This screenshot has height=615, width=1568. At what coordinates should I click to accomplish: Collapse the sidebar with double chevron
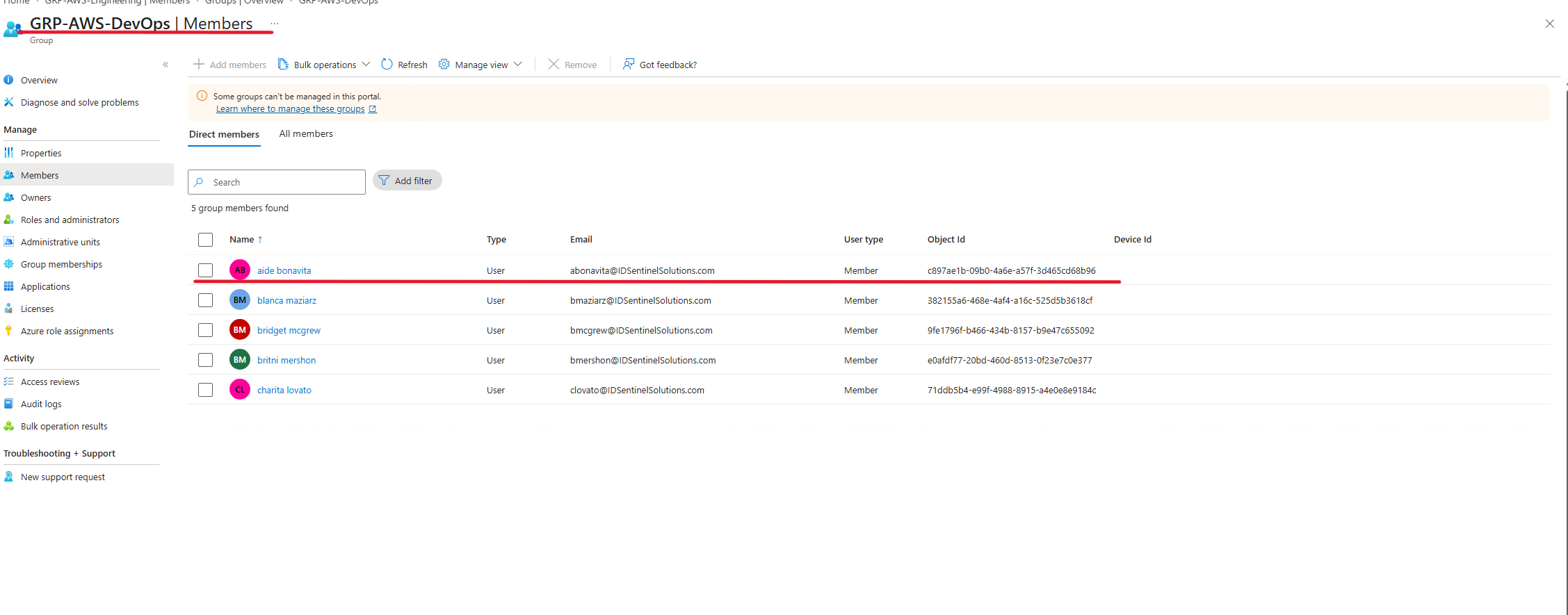165,65
